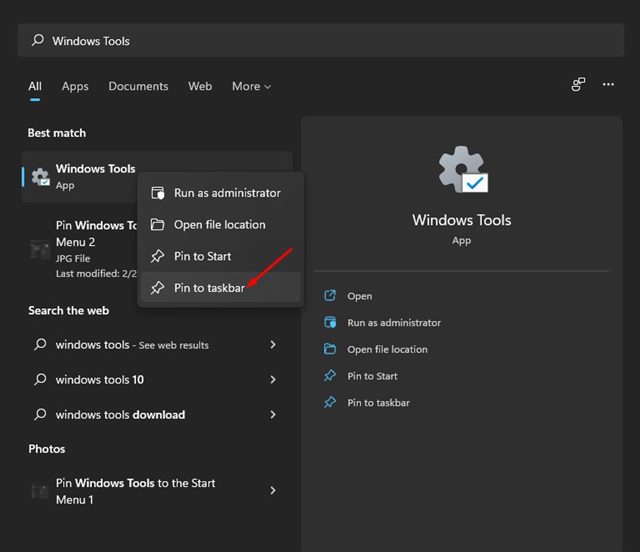
Task: Click the search box containing Windows Tools
Action: coord(320,41)
